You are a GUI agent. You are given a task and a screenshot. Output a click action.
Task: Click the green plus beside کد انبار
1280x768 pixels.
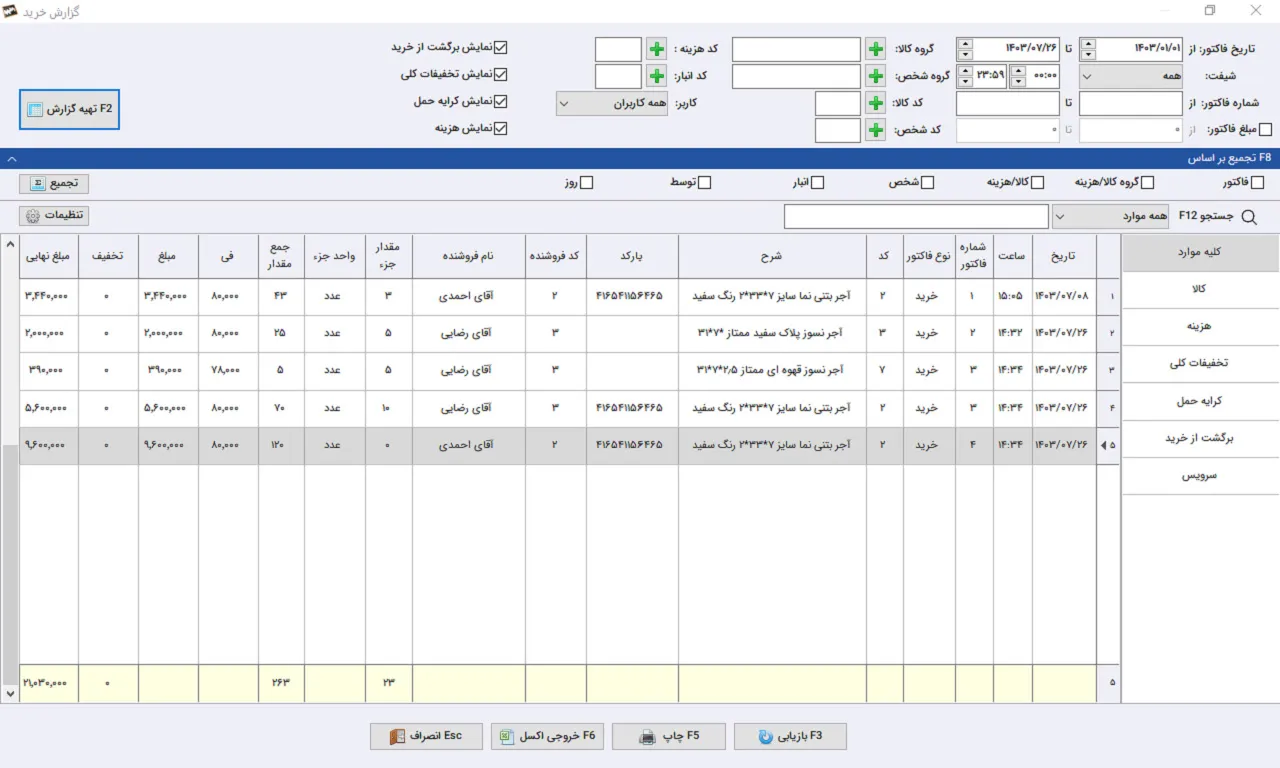(x=656, y=76)
